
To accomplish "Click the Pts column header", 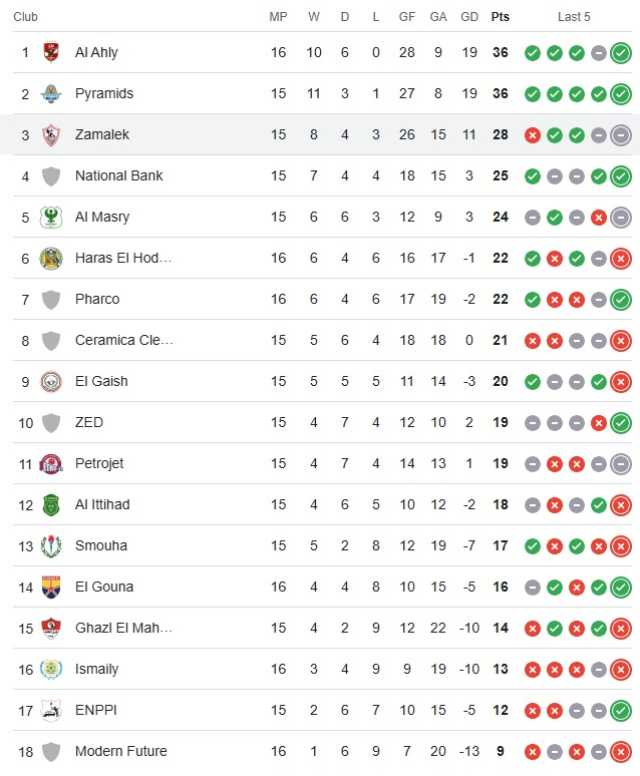I will (500, 17).
